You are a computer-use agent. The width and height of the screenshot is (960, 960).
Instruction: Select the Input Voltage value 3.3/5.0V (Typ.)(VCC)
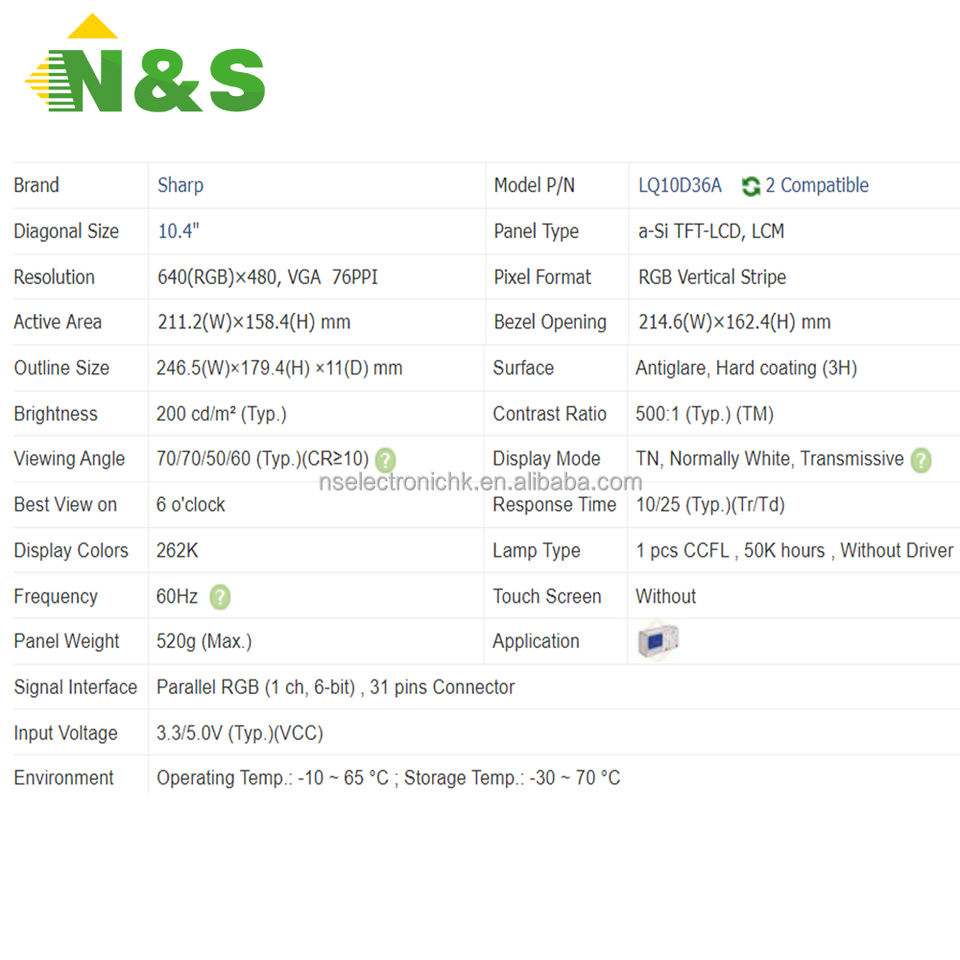pos(239,733)
